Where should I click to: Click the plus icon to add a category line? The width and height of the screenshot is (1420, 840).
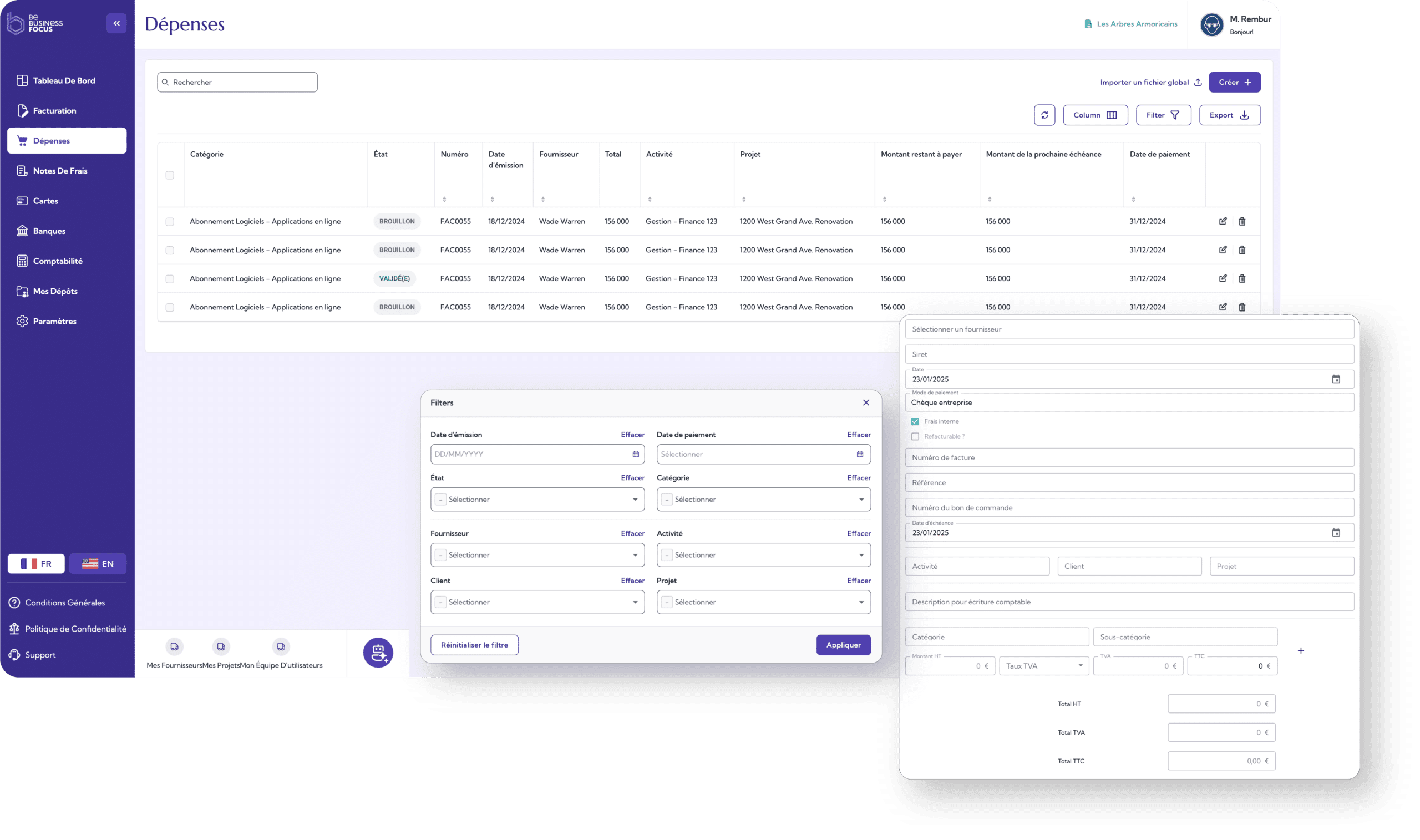coord(1301,651)
